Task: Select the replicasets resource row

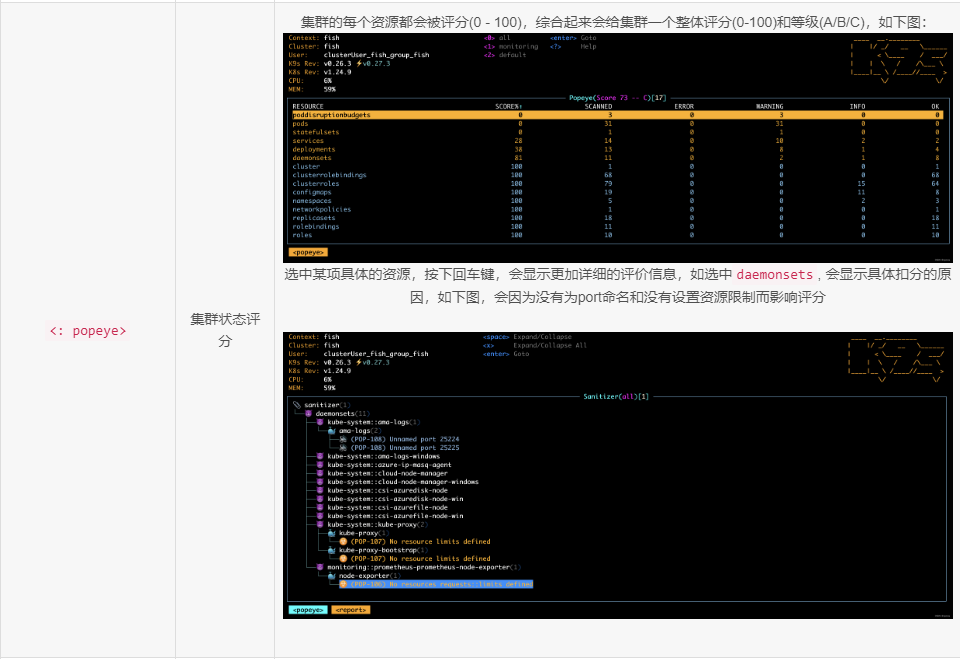Action: tap(617, 218)
